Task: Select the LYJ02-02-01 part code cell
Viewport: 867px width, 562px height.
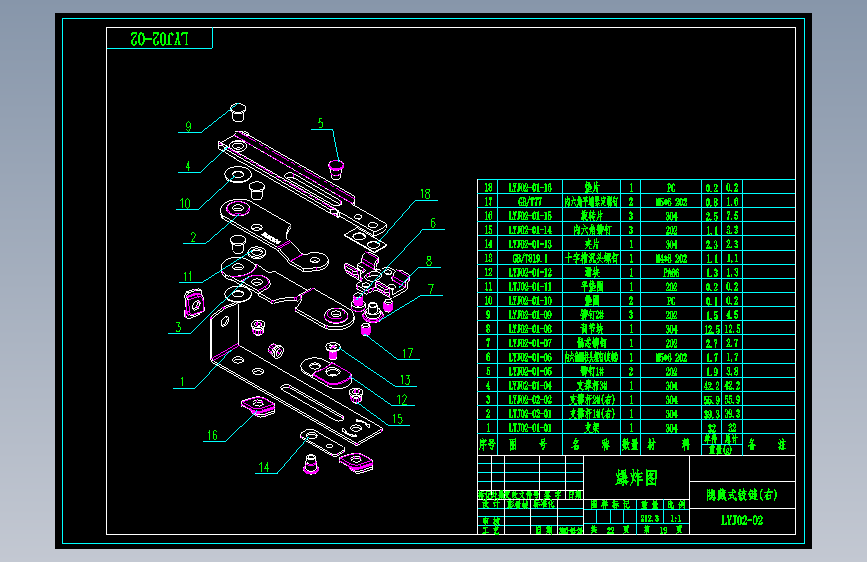Action: (530, 414)
